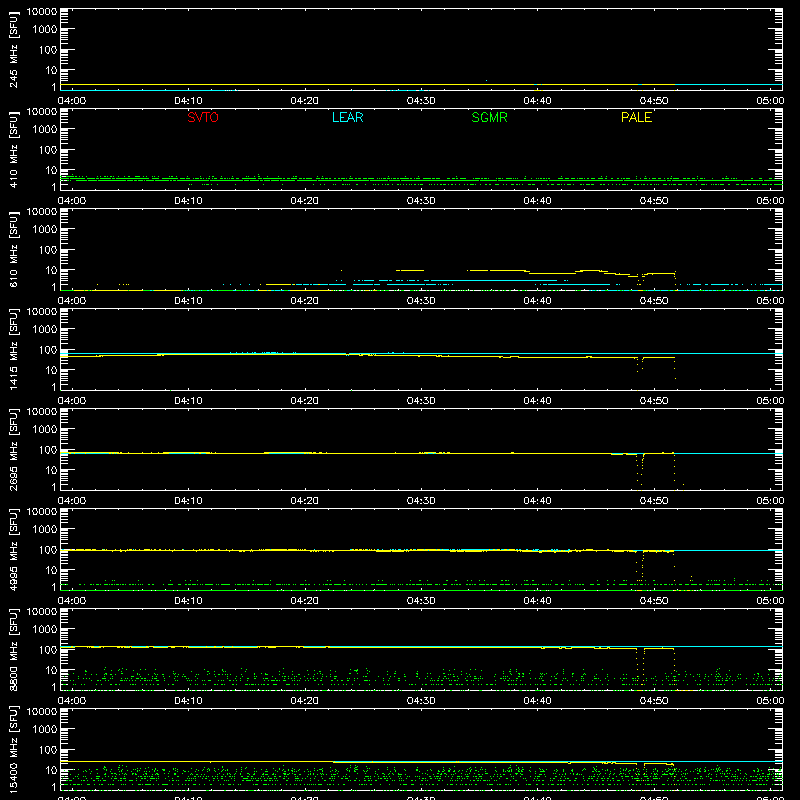The height and width of the screenshot is (800, 800).
Task: Click 04:30 tick under 610 MHz panel
Action: point(421,301)
